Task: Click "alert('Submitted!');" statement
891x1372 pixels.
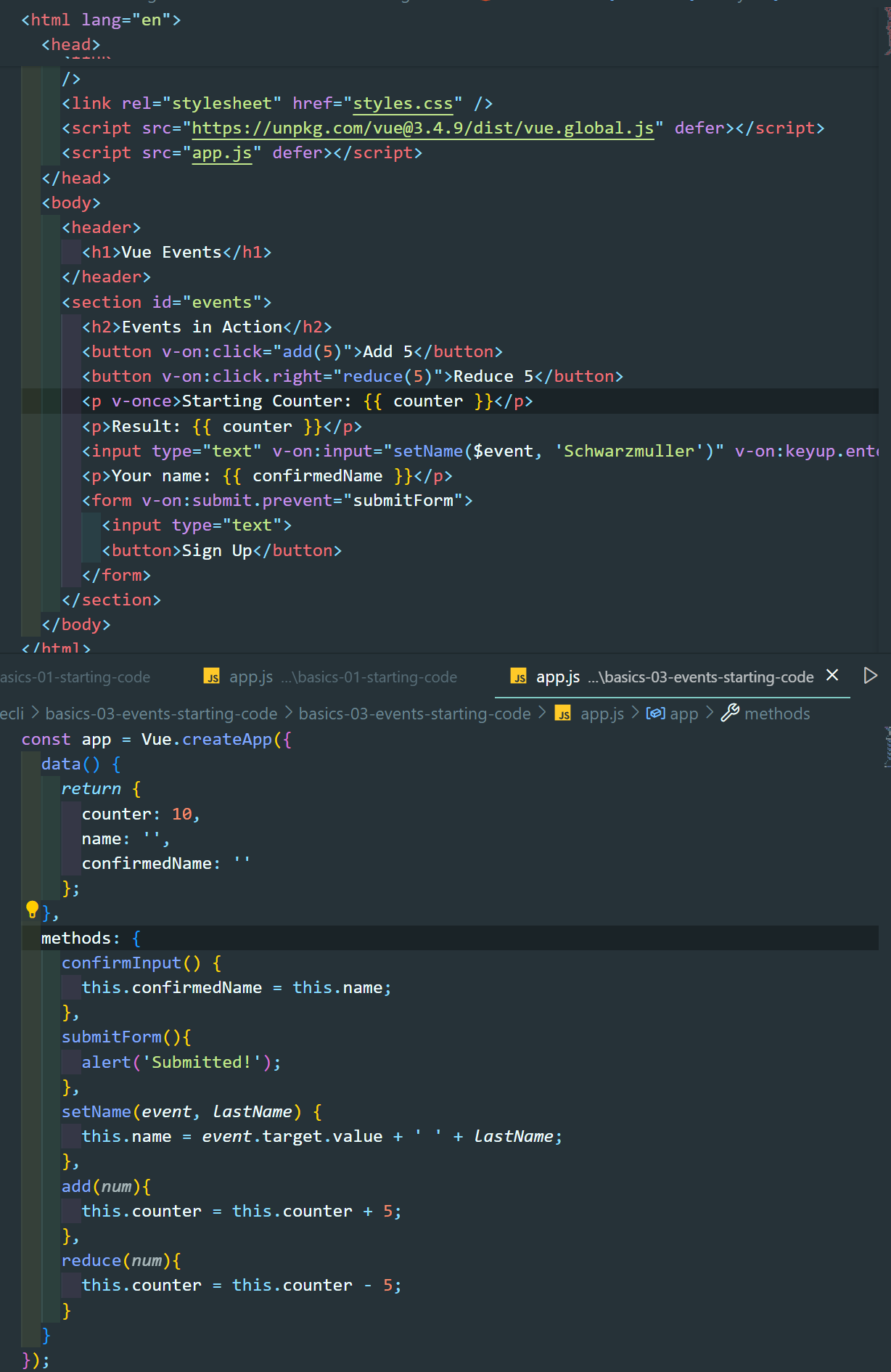Action: (181, 1062)
